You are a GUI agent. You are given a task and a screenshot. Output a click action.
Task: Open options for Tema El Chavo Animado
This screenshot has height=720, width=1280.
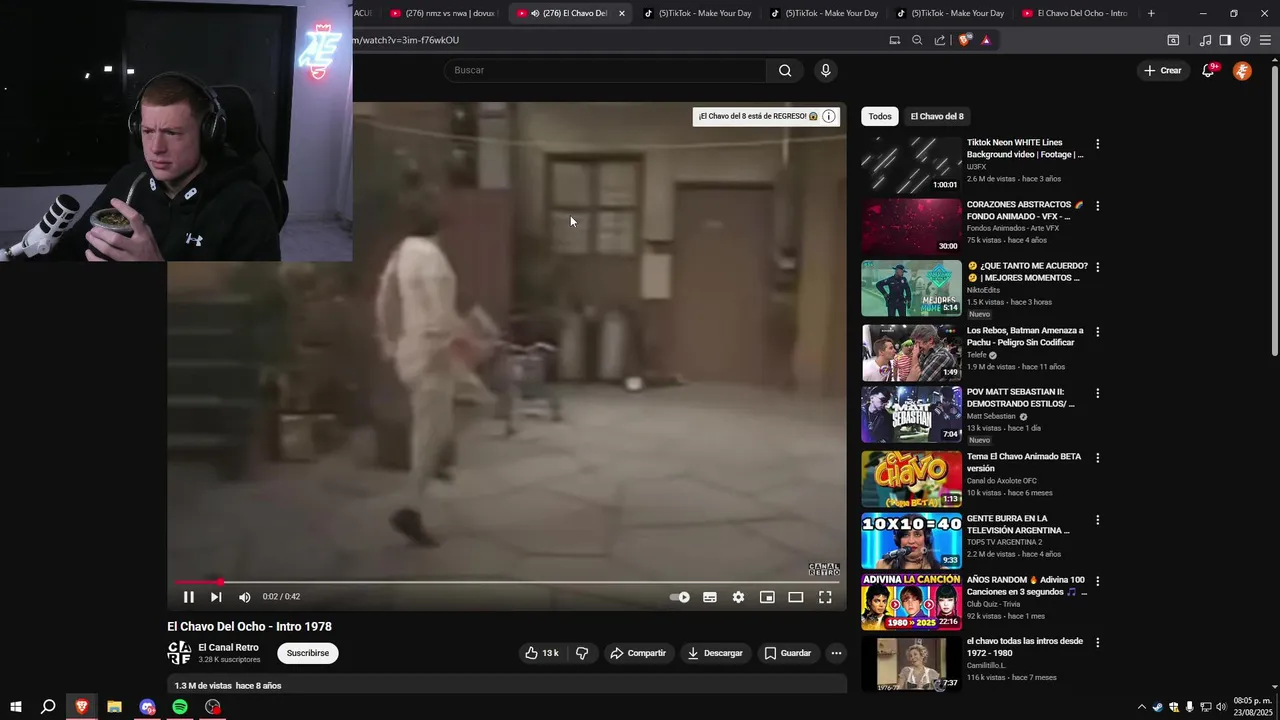pos(1097,458)
